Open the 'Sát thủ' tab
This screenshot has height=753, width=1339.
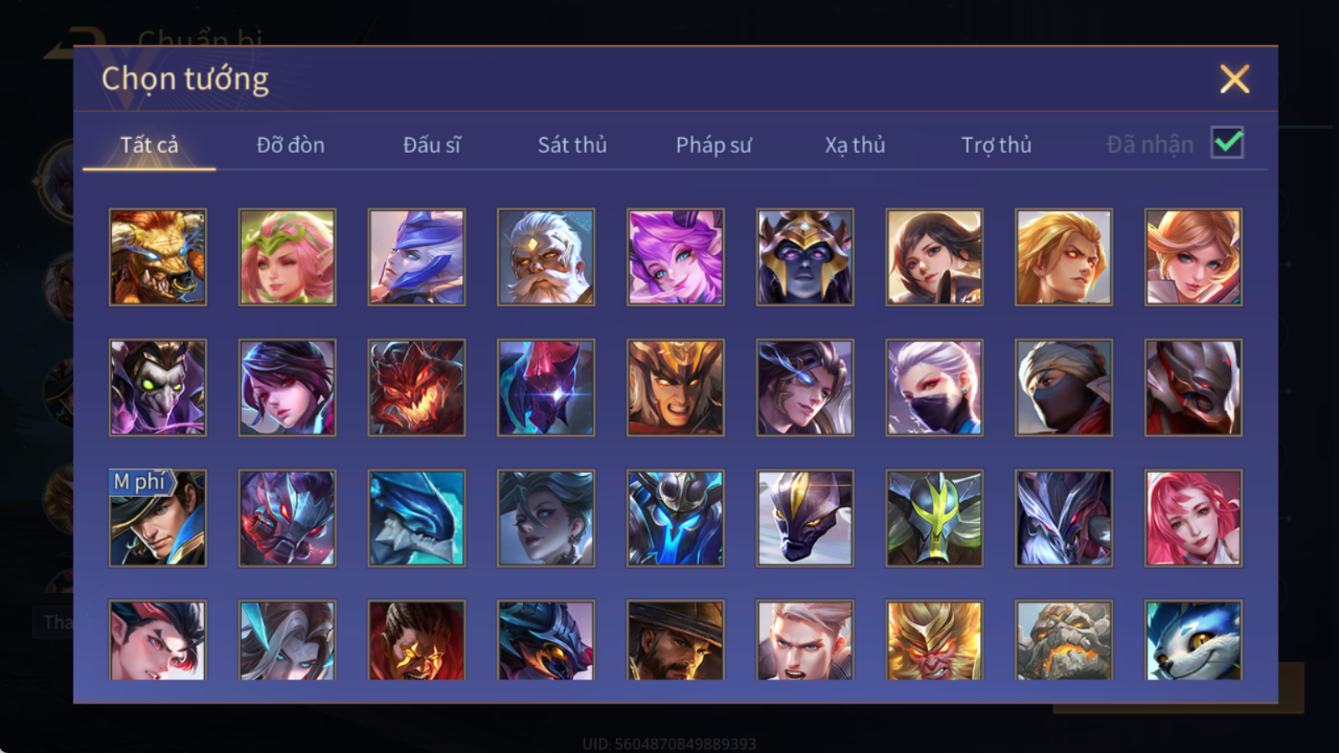point(572,145)
